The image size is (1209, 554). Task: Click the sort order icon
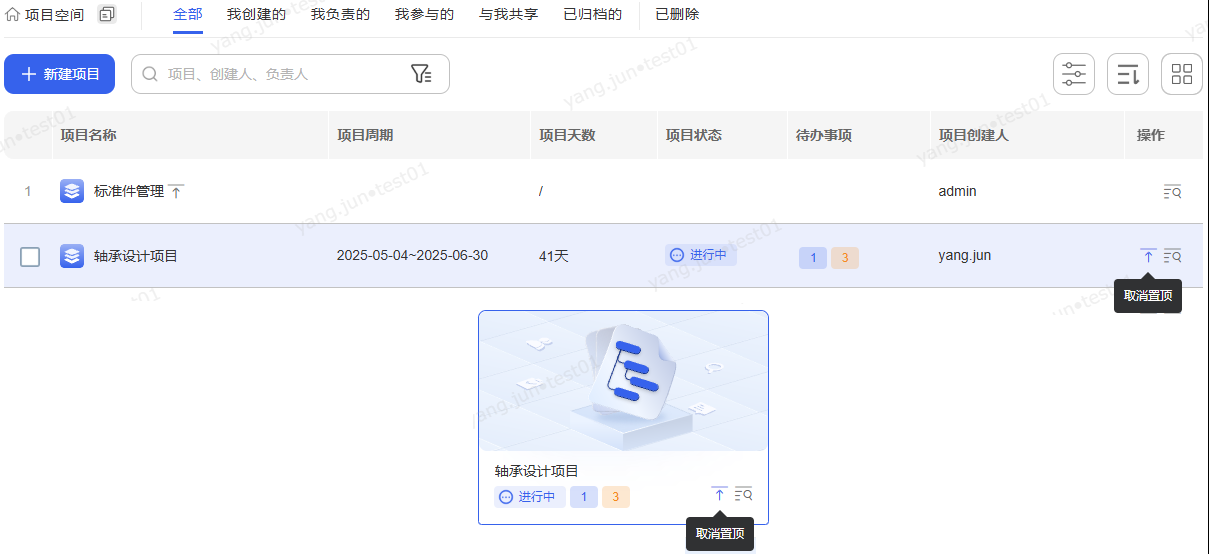(1128, 74)
